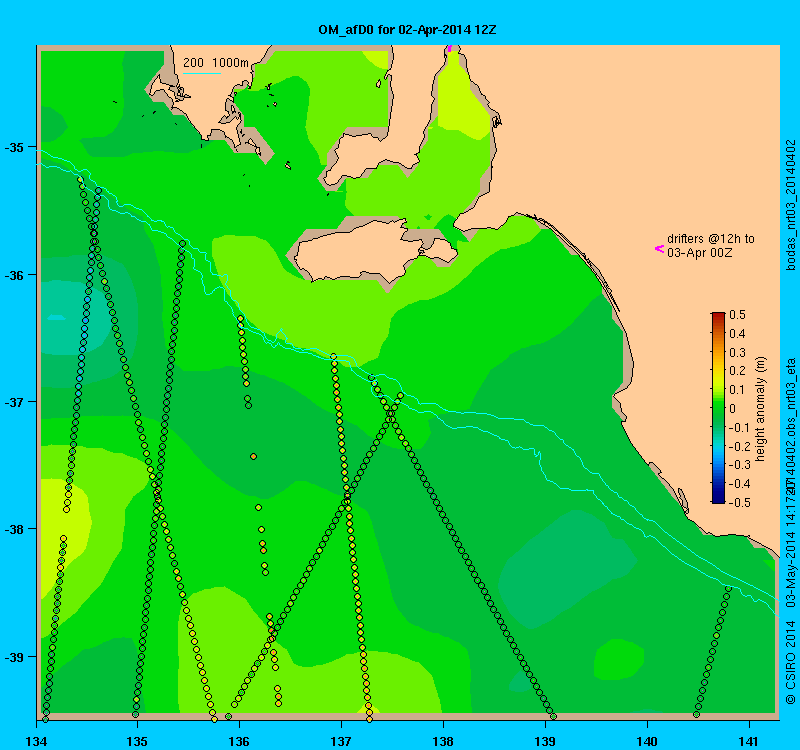Click the height anomaly color bar
The height and width of the screenshot is (750, 800).
718,408
